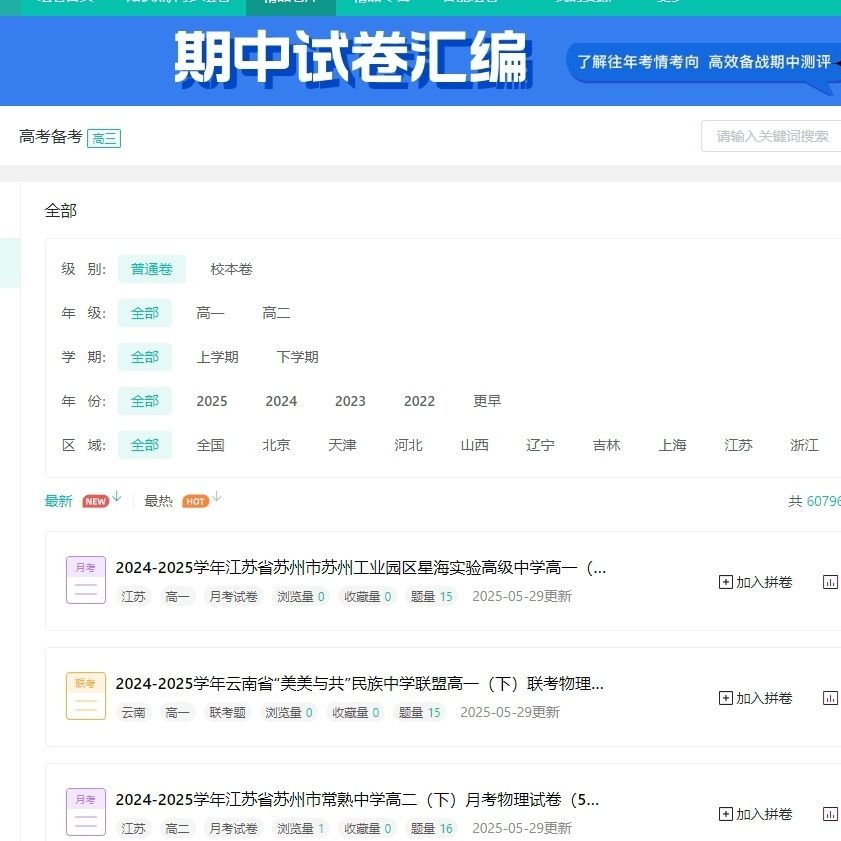Open 常熟中学高二月考物理试卷 title

(x=357, y=799)
